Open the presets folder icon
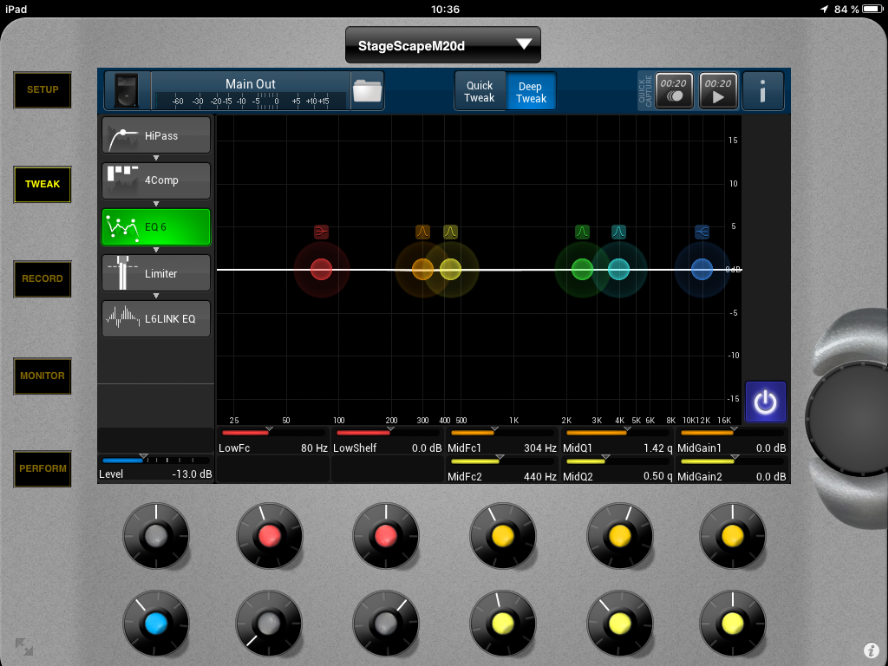The height and width of the screenshot is (666, 888). pos(367,91)
